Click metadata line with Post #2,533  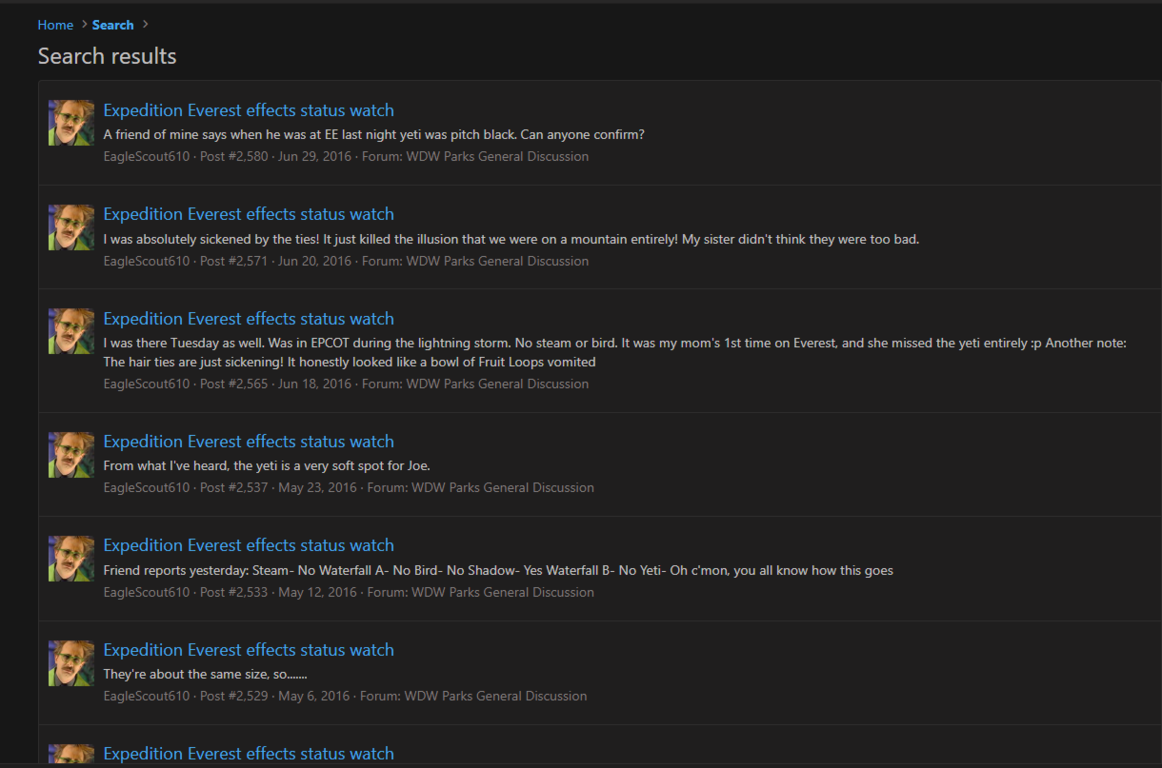348,592
